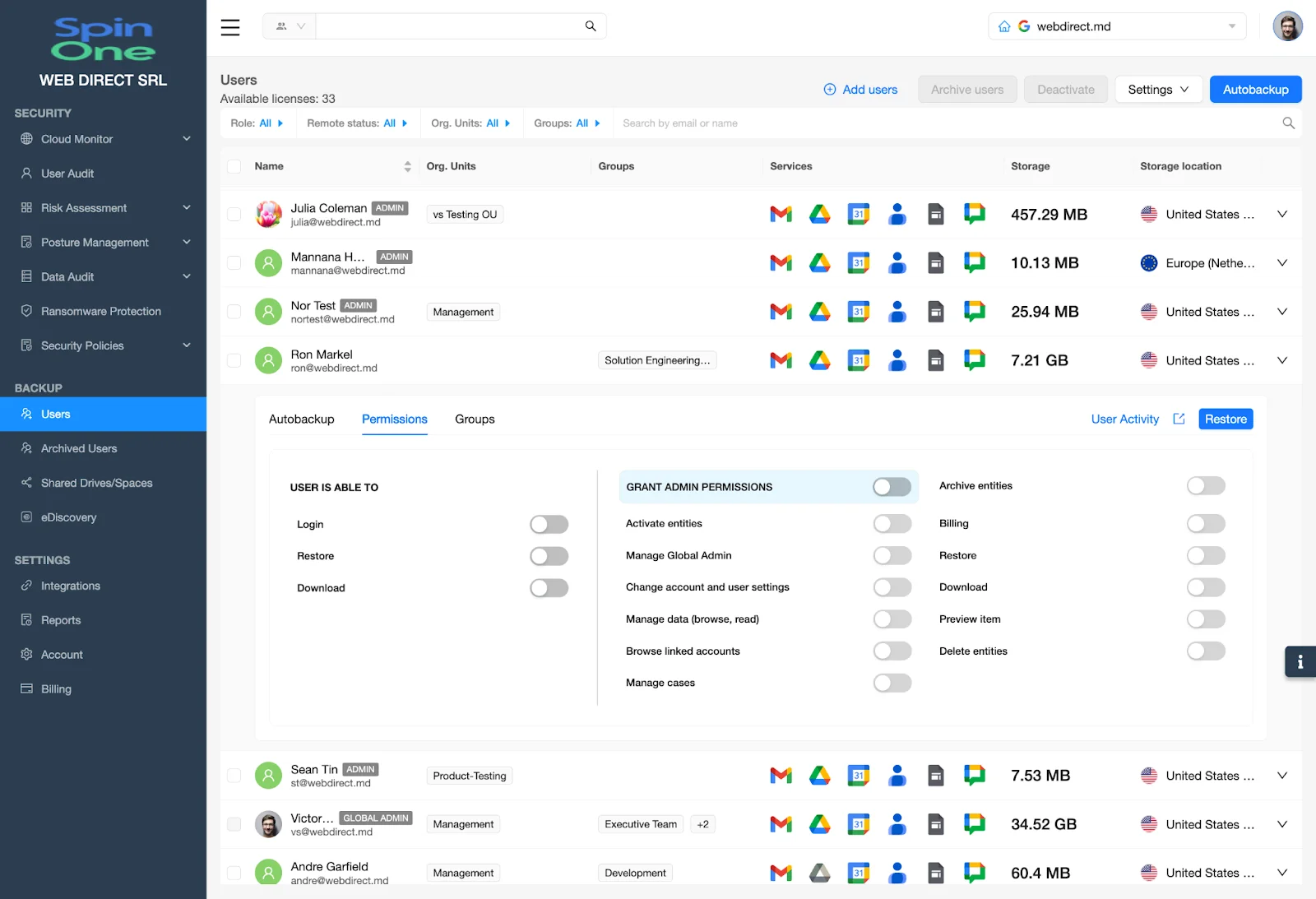Click the Calendar service icon for Nor Test
This screenshot has height=899, width=1316.
pyautogui.click(x=858, y=312)
